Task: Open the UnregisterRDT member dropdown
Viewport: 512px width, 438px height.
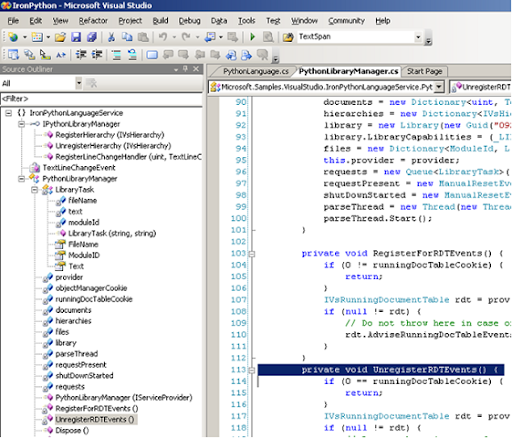Action: pos(480,87)
